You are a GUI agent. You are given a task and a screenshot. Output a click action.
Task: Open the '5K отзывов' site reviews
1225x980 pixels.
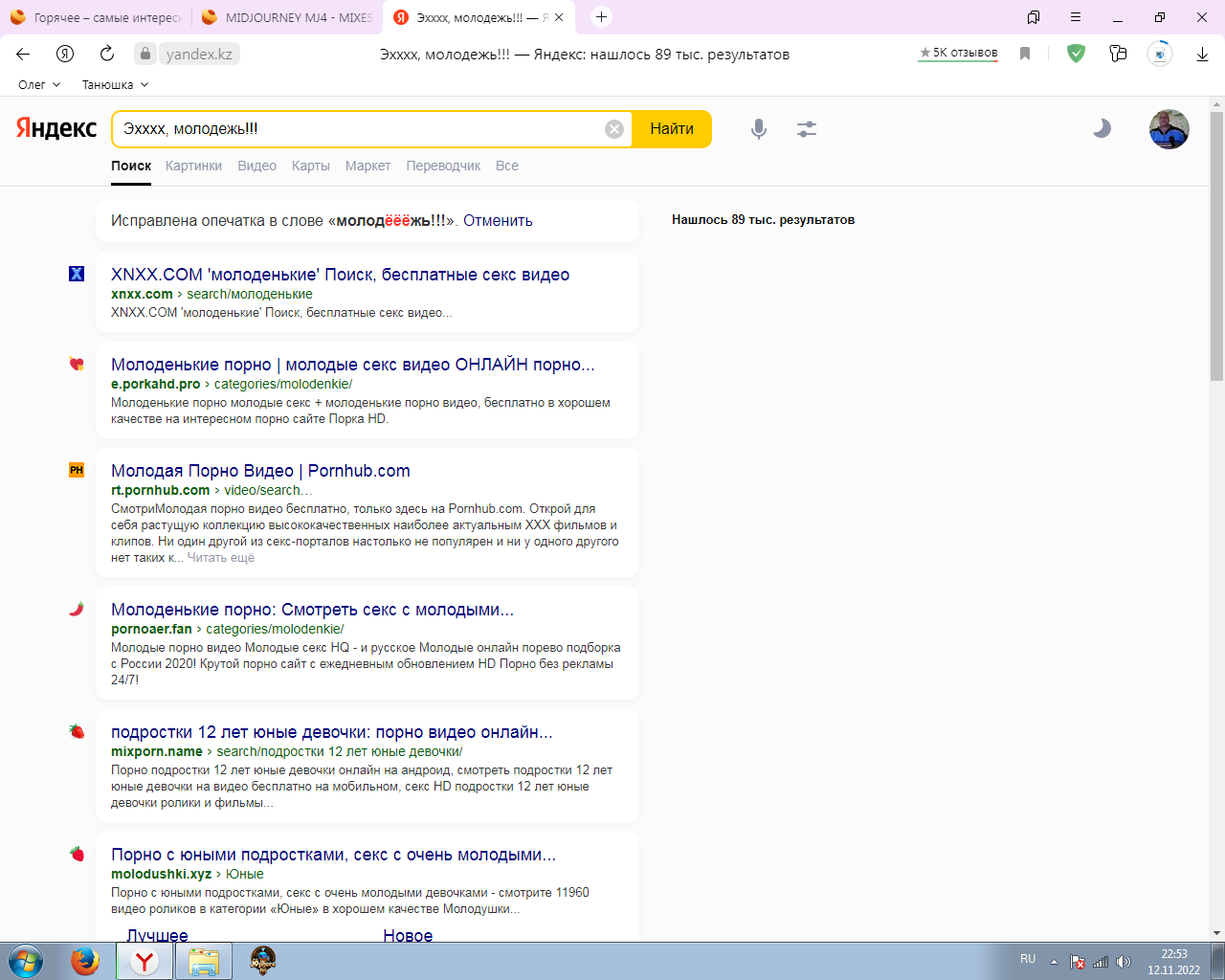(x=958, y=53)
